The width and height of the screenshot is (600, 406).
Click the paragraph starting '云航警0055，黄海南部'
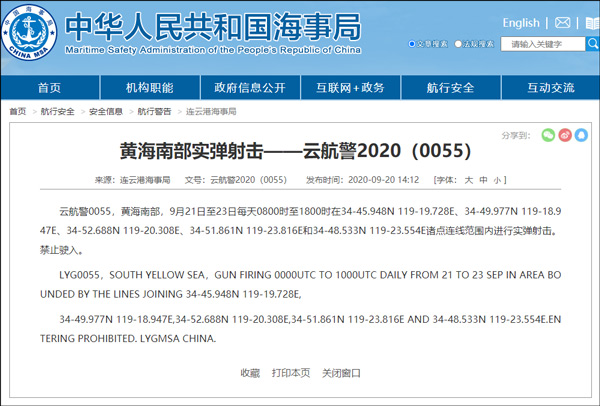(x=300, y=230)
